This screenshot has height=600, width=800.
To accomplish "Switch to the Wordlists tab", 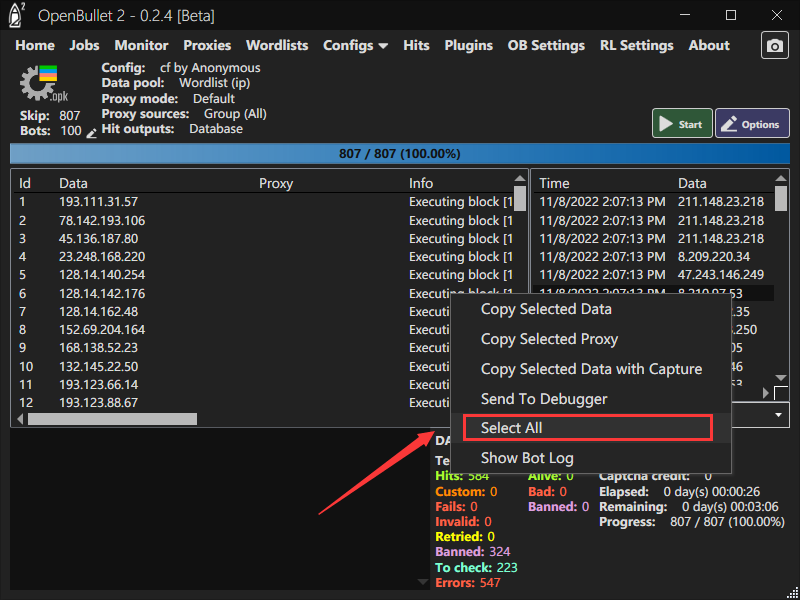I will point(277,45).
